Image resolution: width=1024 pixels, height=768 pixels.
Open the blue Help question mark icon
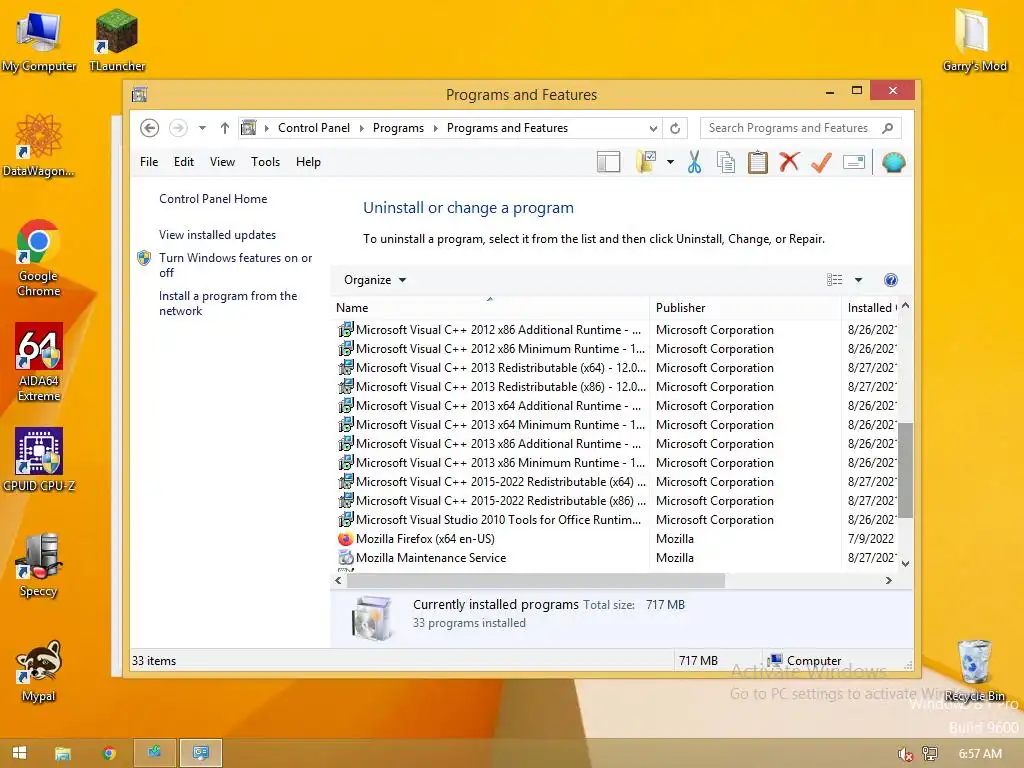coord(891,280)
